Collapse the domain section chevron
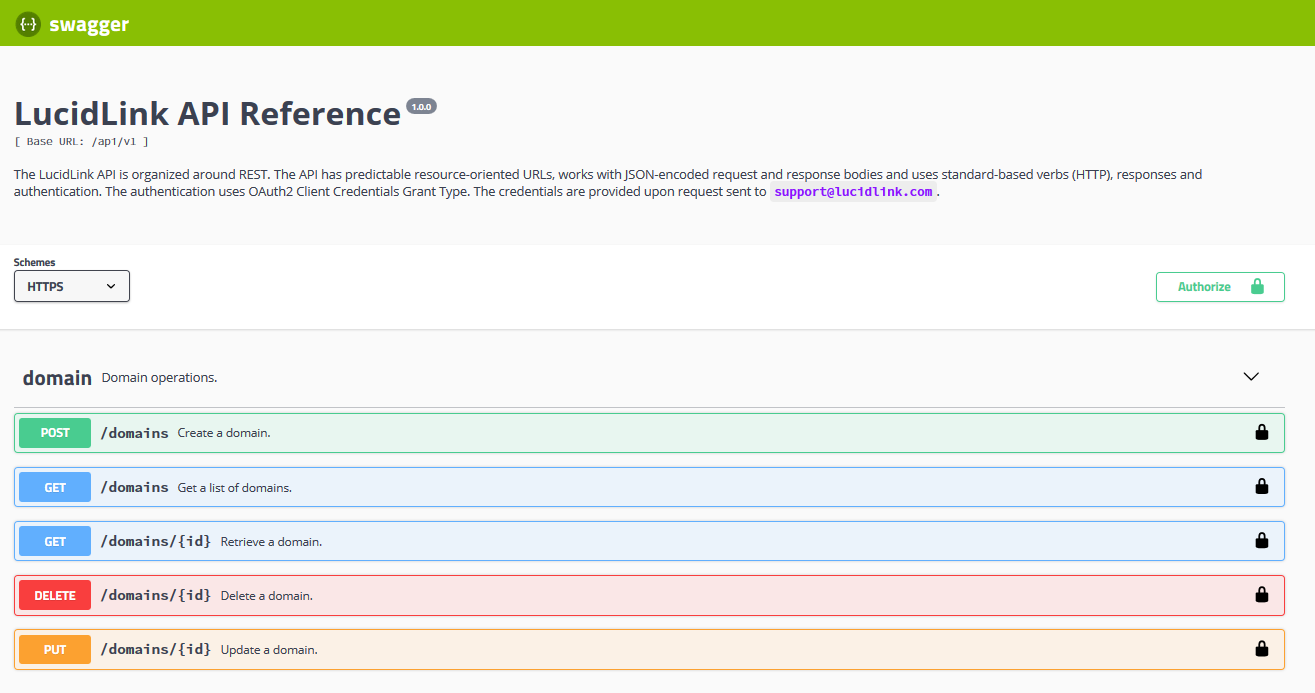This screenshot has width=1315, height=693. pos(1250,377)
